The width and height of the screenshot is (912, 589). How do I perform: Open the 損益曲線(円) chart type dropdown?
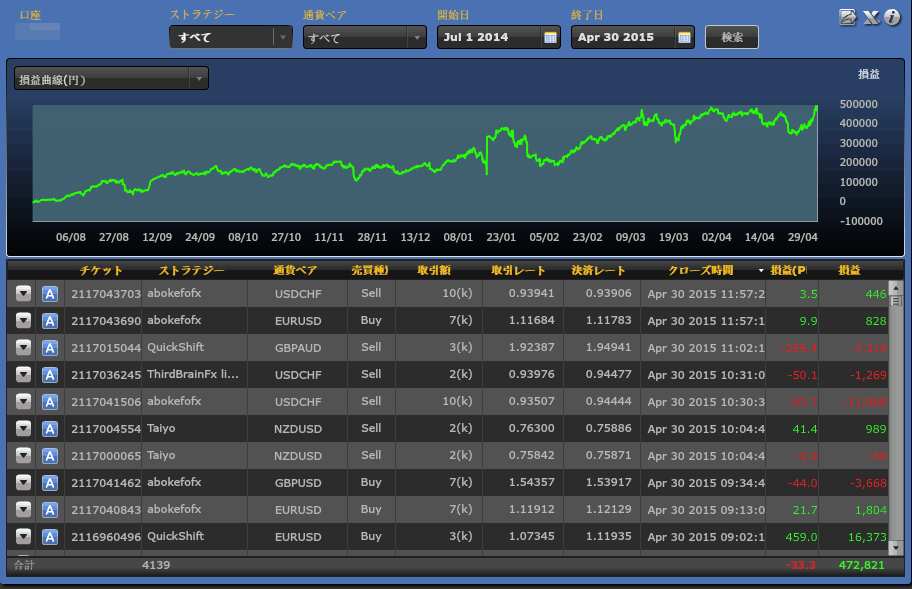click(x=111, y=78)
